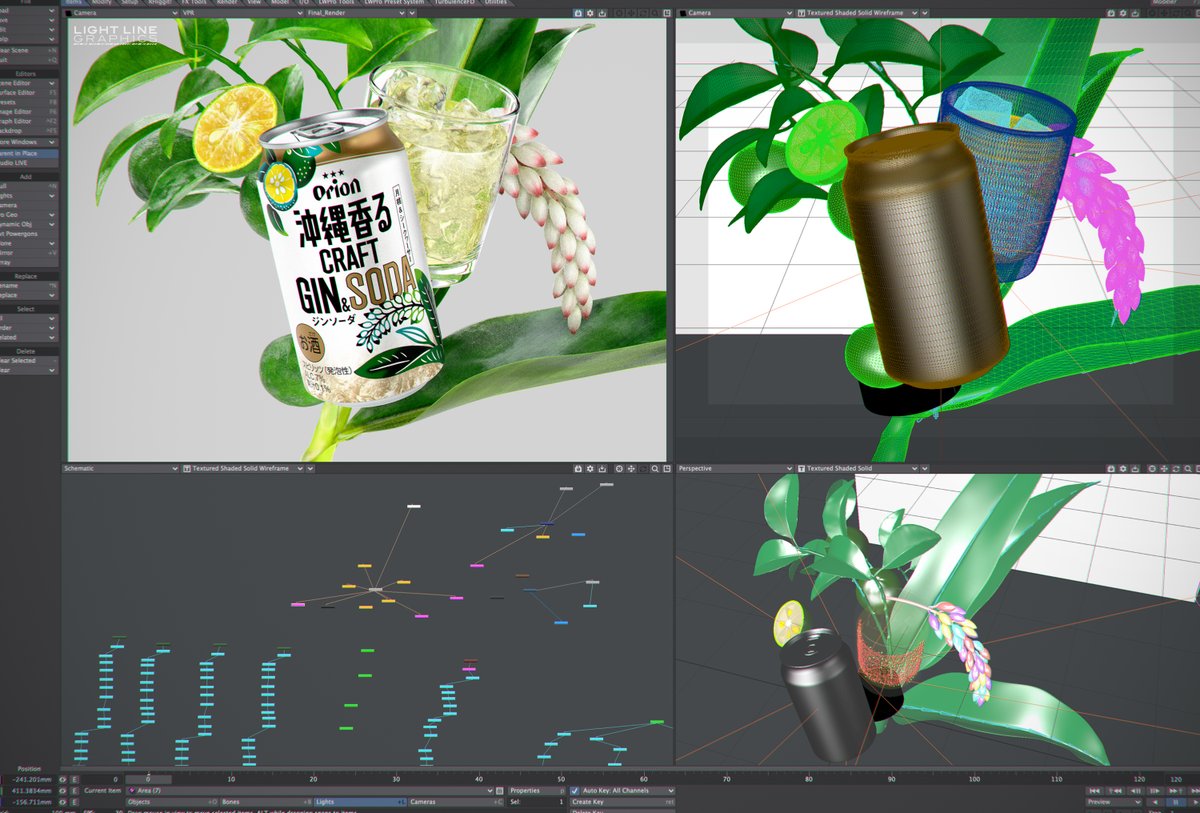
Task: Select the pan arrows icon in Schematic header
Action: pyautogui.click(x=631, y=468)
